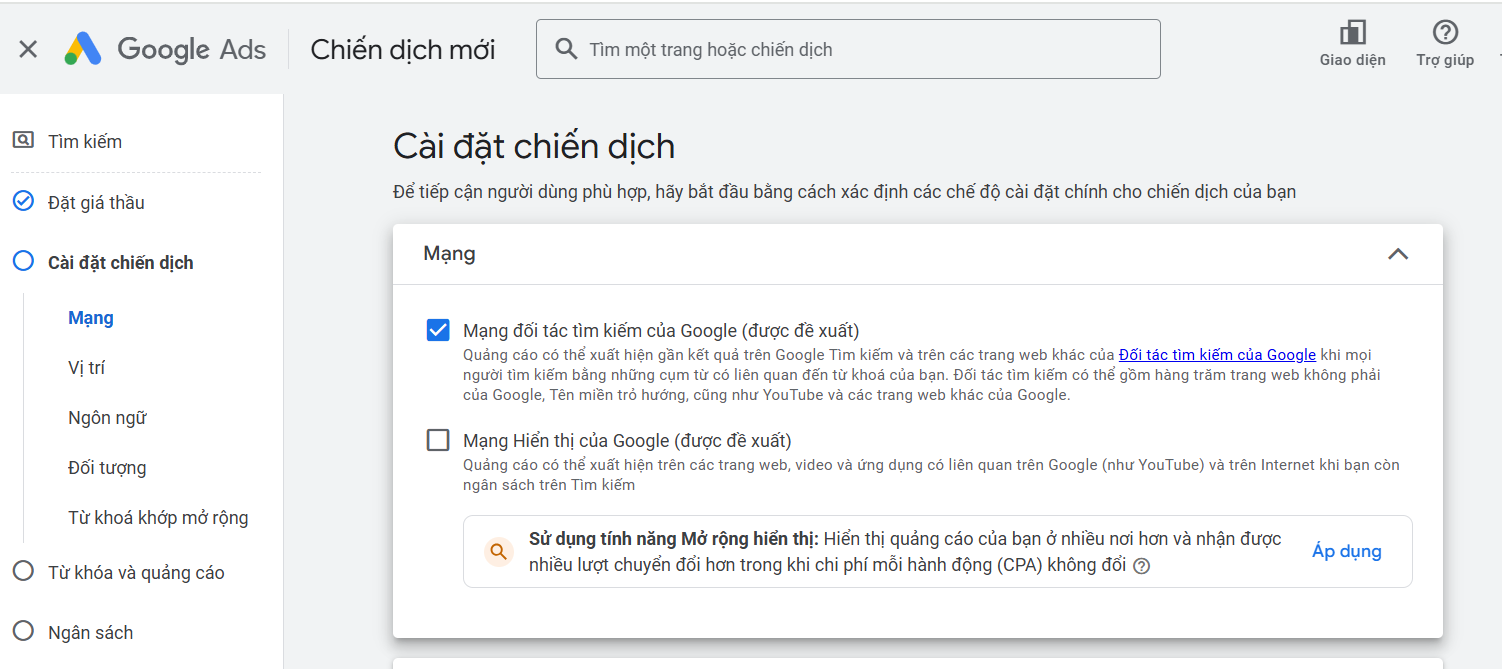1502x669 pixels.
Task: Click the step circle beside Ngân sách
Action: coord(23,632)
